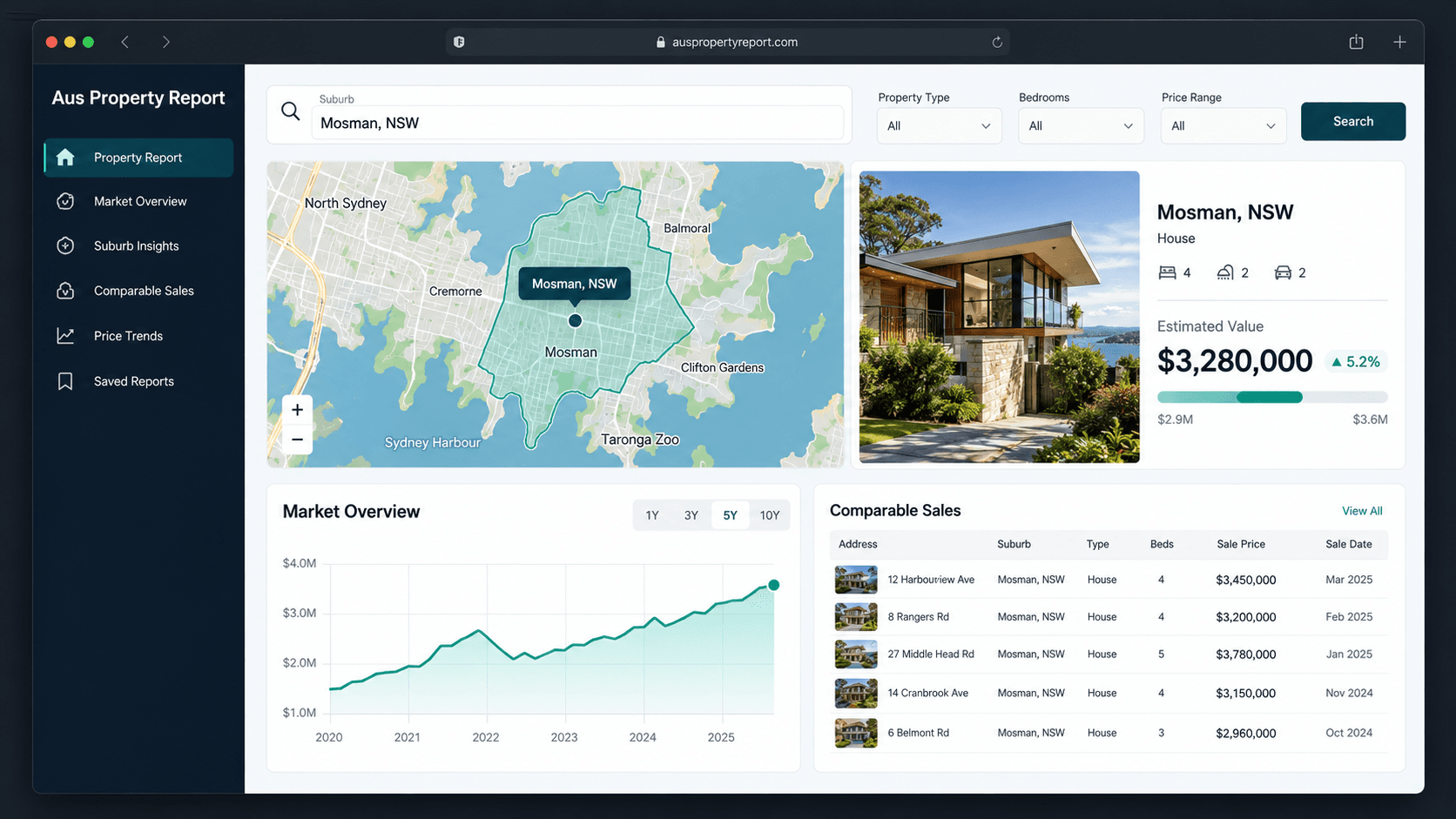Click the Address column header

pos(858,544)
